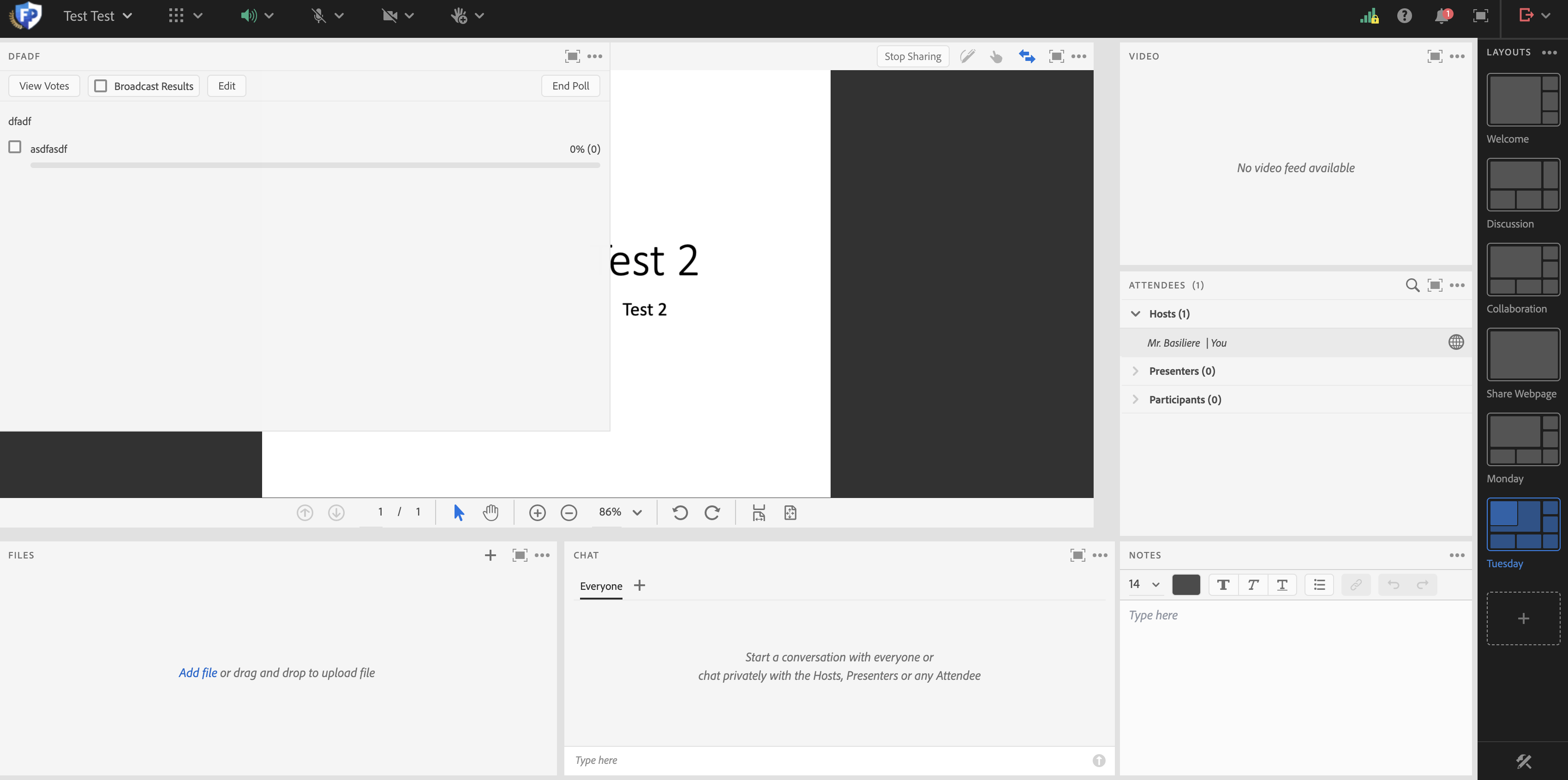The height and width of the screenshot is (780, 1568).
Task: Open the 86% zoom level dropdown
Action: click(x=637, y=513)
